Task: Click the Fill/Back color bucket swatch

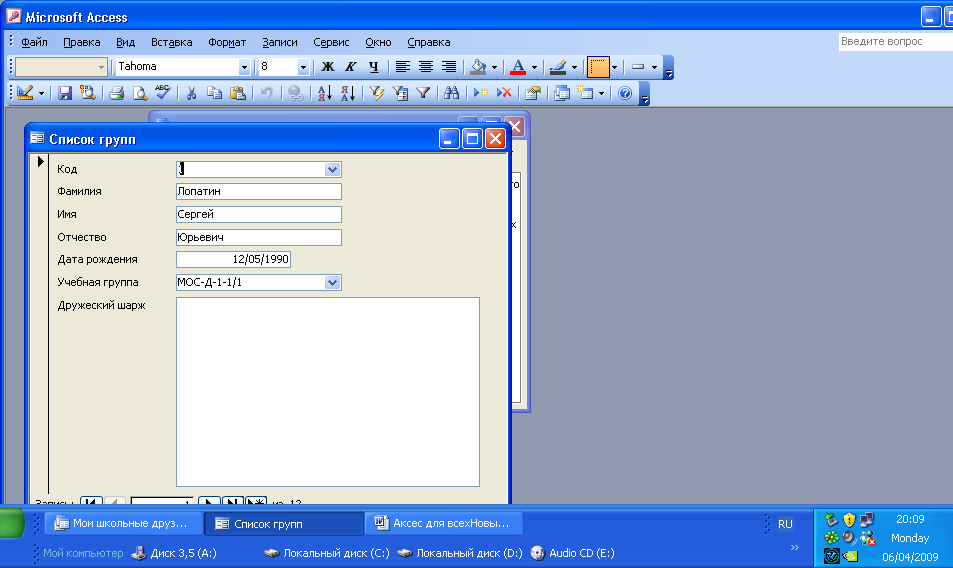Action: pos(478,67)
